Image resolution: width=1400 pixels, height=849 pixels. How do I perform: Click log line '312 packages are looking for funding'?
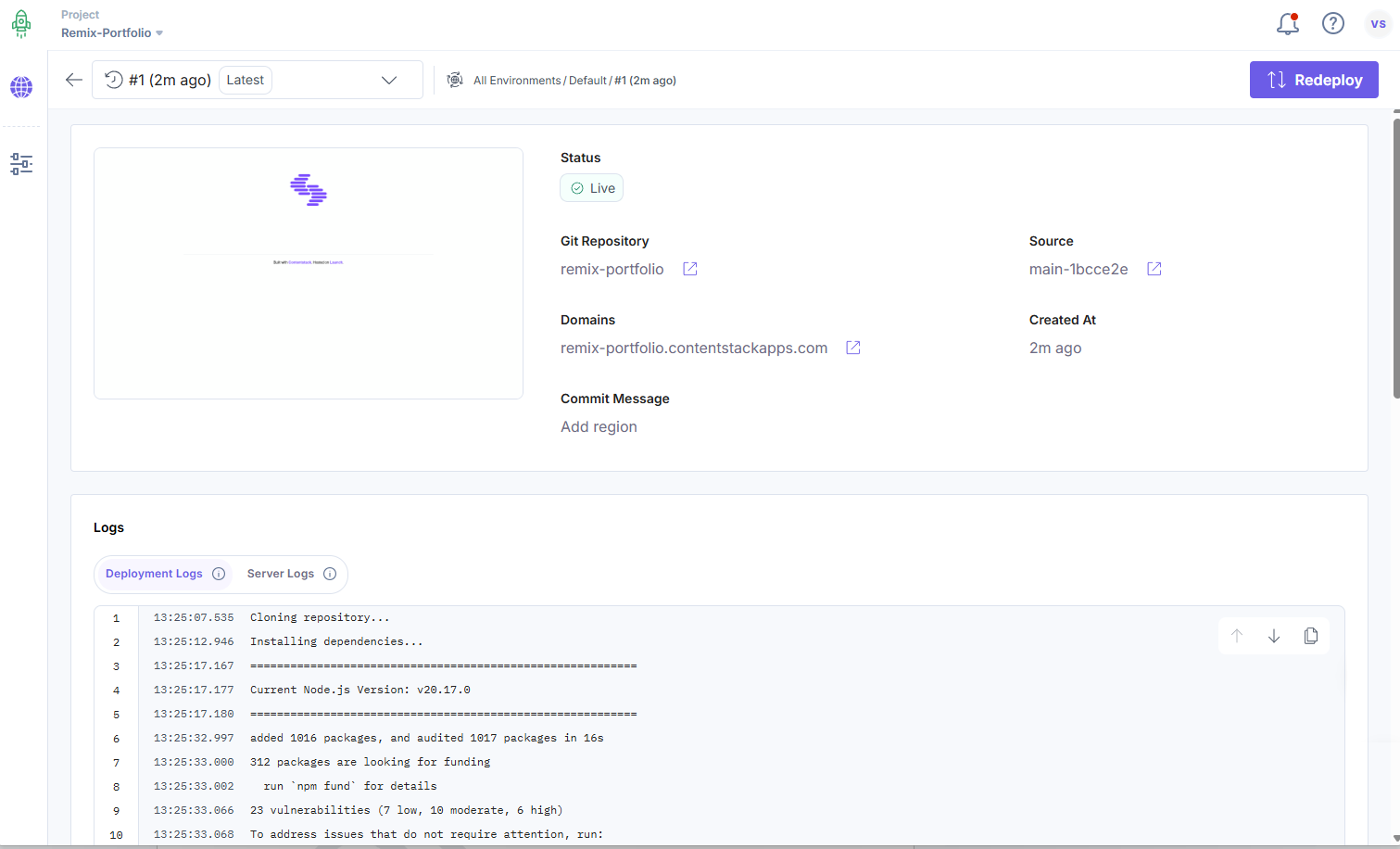(x=370, y=762)
